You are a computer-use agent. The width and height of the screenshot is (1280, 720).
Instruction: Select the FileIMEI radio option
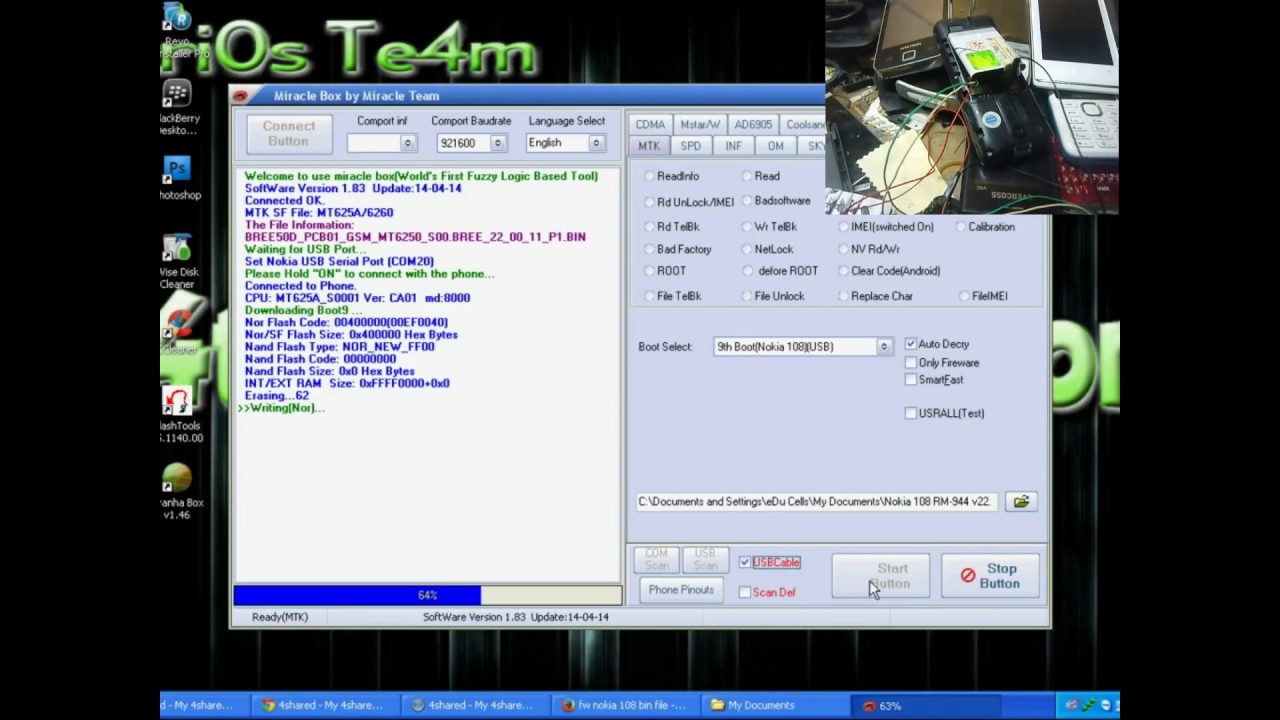point(983,296)
